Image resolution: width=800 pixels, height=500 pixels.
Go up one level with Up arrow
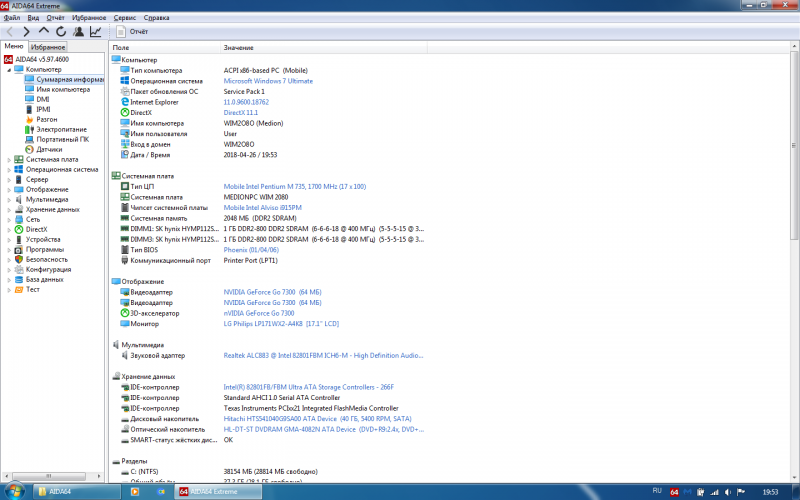coord(44,31)
